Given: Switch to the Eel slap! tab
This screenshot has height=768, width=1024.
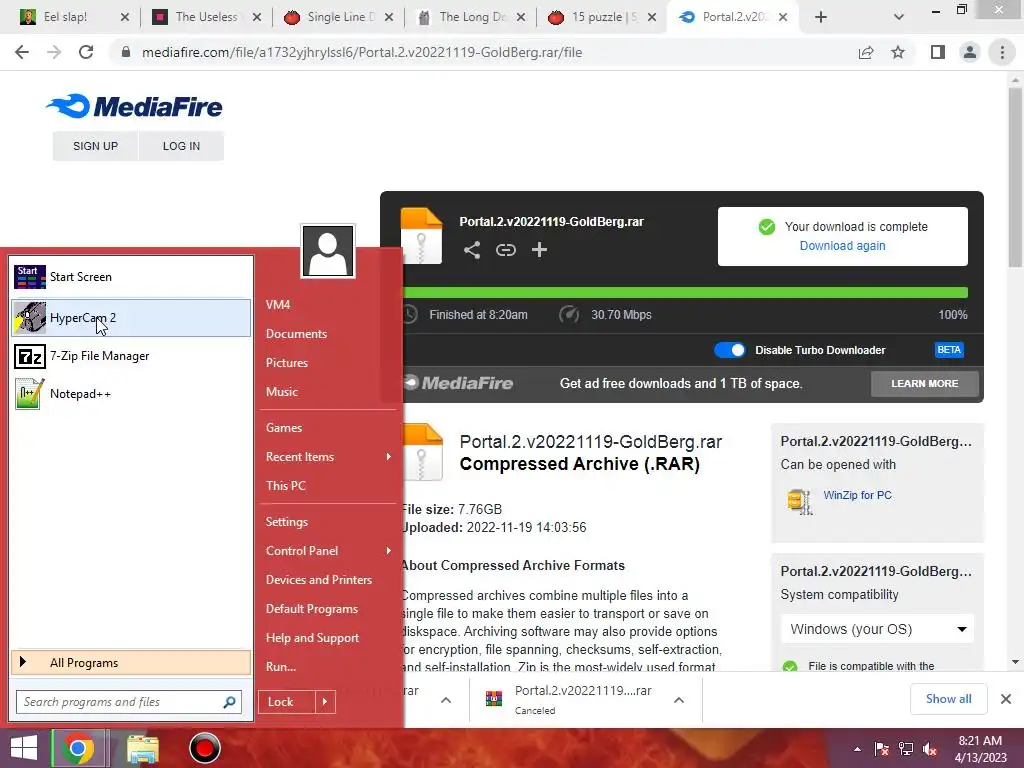Looking at the screenshot, I should click(65, 17).
